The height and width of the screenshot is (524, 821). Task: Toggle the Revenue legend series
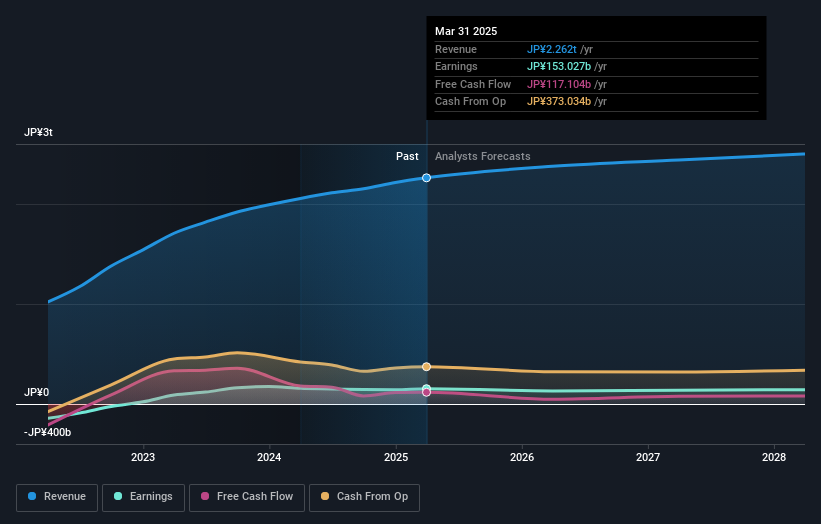click(57, 497)
